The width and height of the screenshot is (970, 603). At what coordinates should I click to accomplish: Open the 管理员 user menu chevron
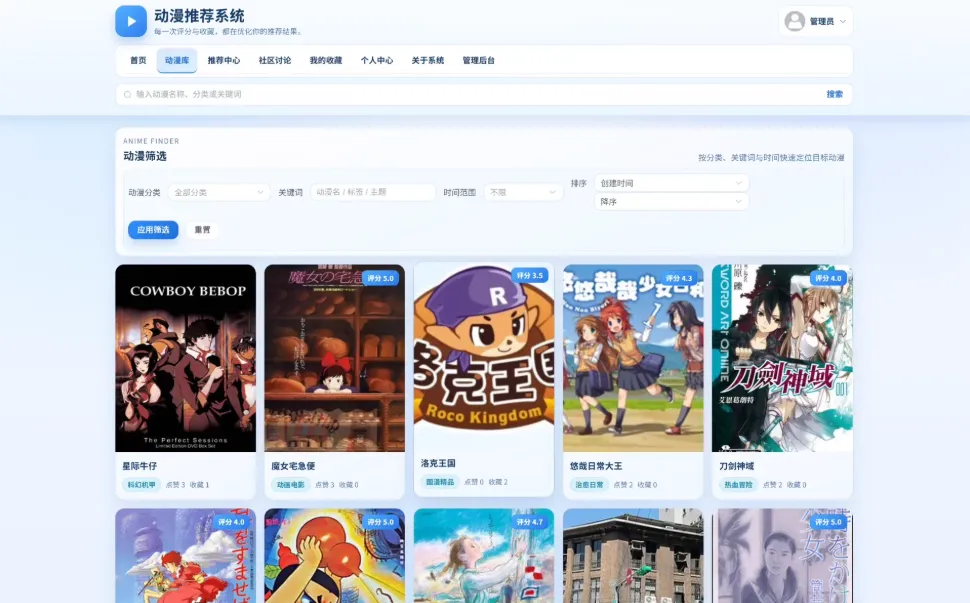(x=843, y=22)
